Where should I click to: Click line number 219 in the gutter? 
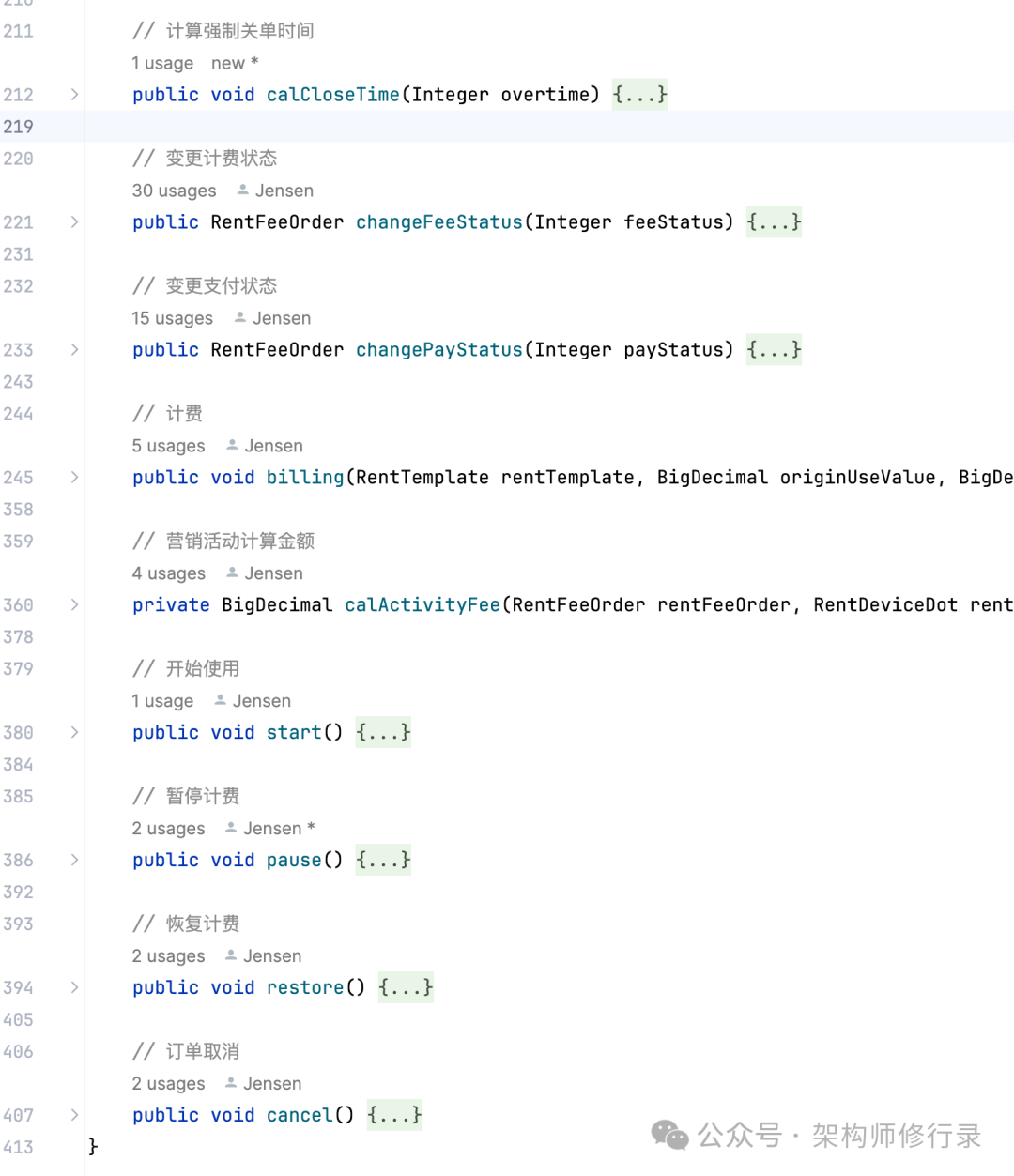click(x=18, y=127)
